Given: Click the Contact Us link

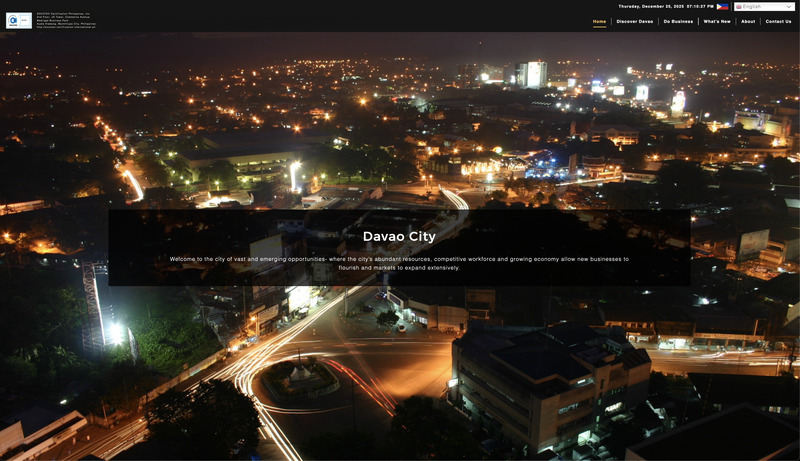Looking at the screenshot, I should 778,21.
